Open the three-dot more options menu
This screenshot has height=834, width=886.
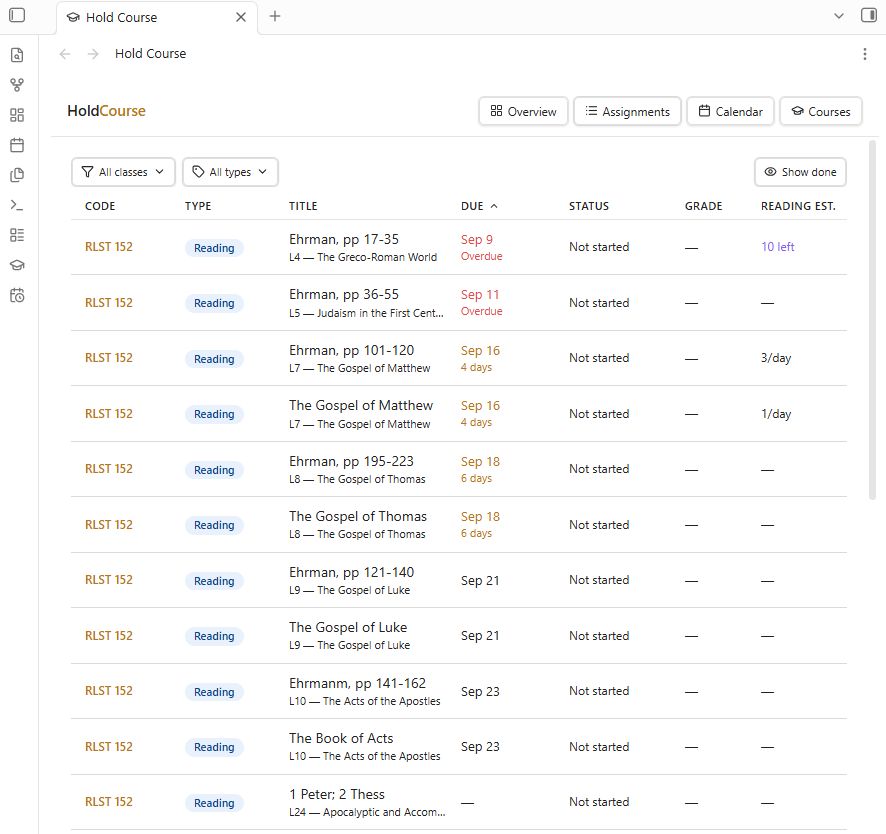(x=865, y=54)
